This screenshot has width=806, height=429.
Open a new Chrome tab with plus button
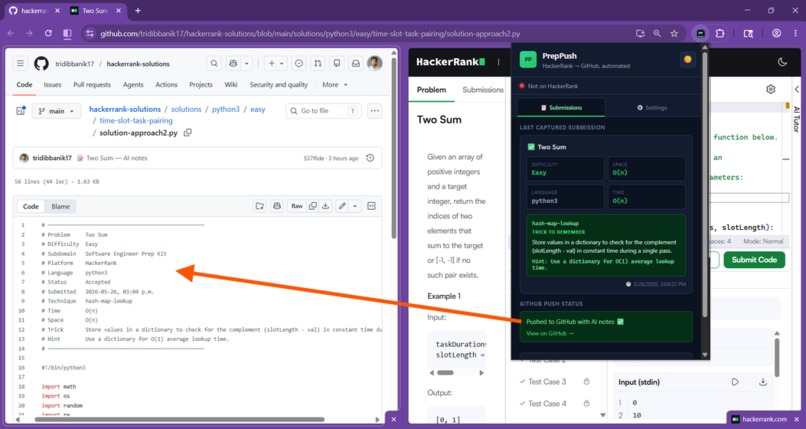pyautogui.click(x=138, y=10)
